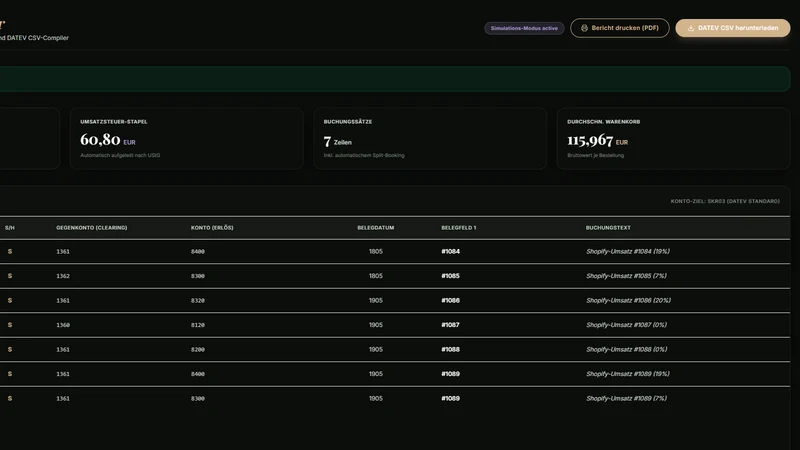Image resolution: width=800 pixels, height=450 pixels.
Task: Click Gegenkonto 1362 in row #1085
Action: (63, 276)
